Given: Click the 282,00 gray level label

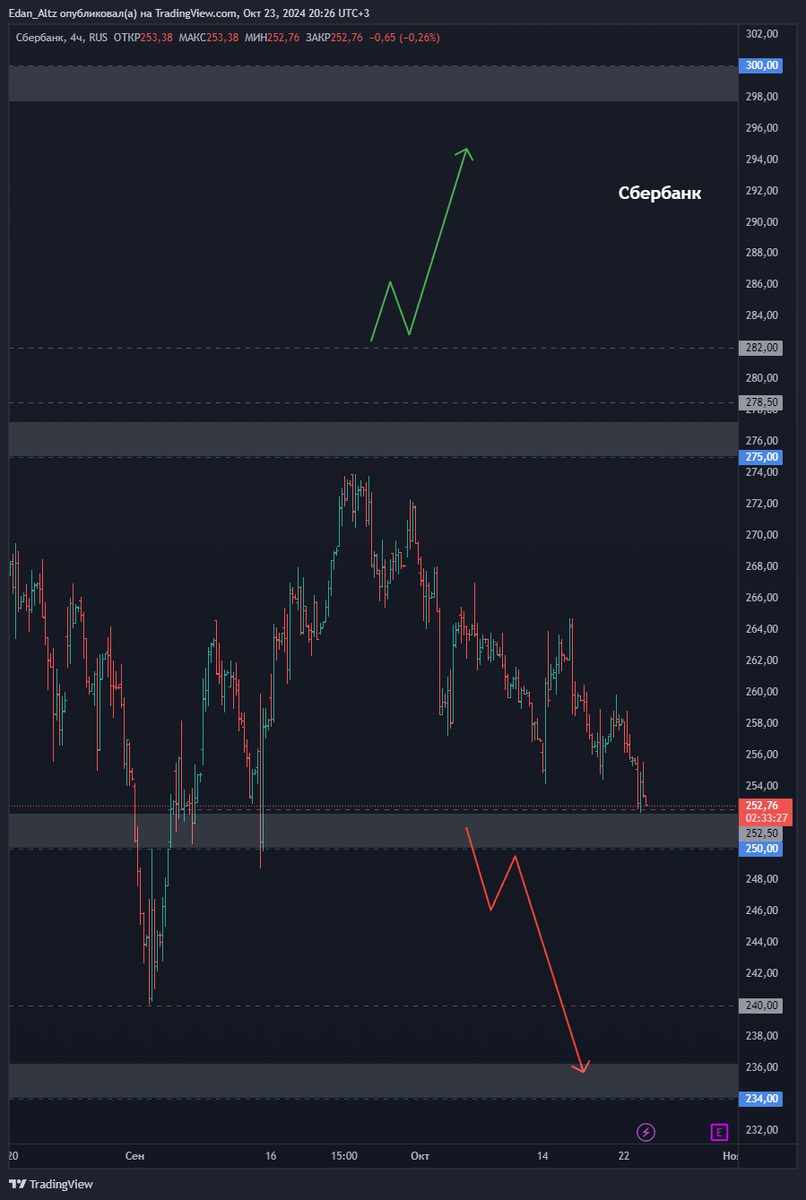Looking at the screenshot, I should tap(762, 348).
